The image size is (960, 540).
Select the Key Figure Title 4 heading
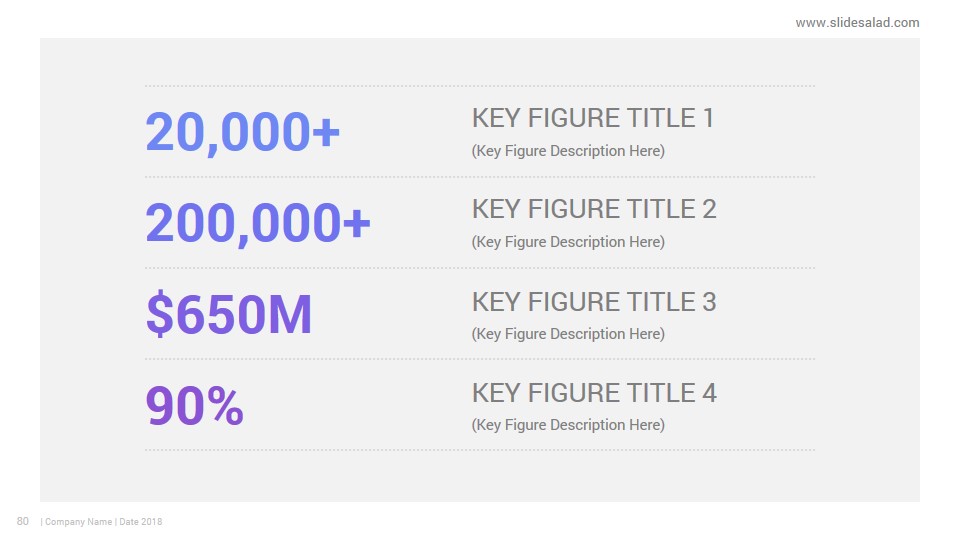(594, 393)
